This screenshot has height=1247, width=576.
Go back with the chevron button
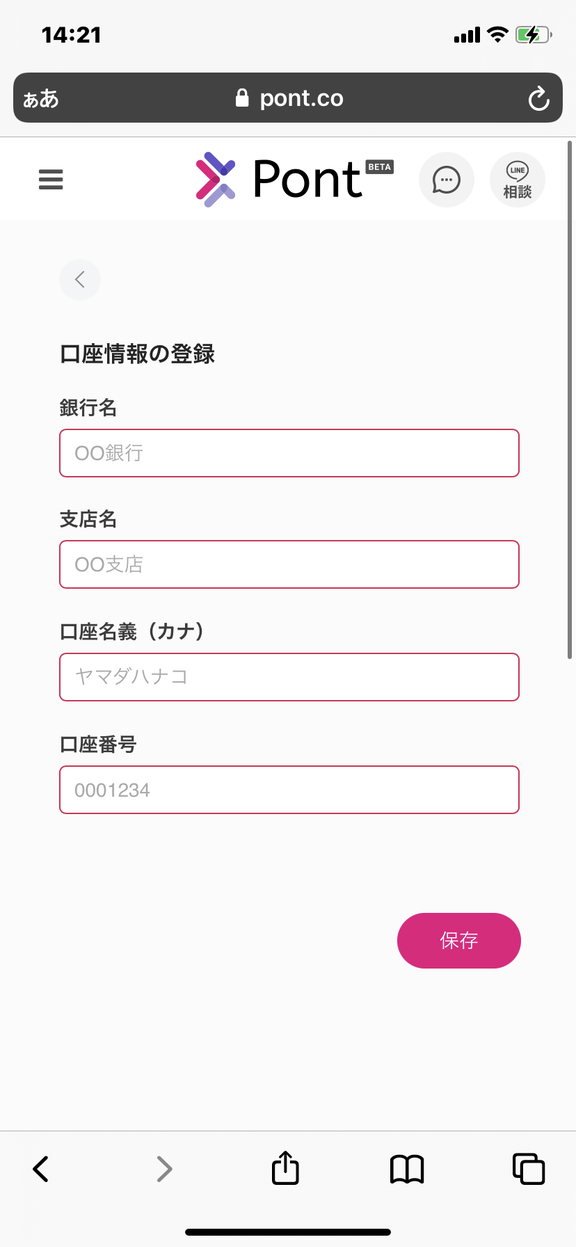(x=80, y=280)
